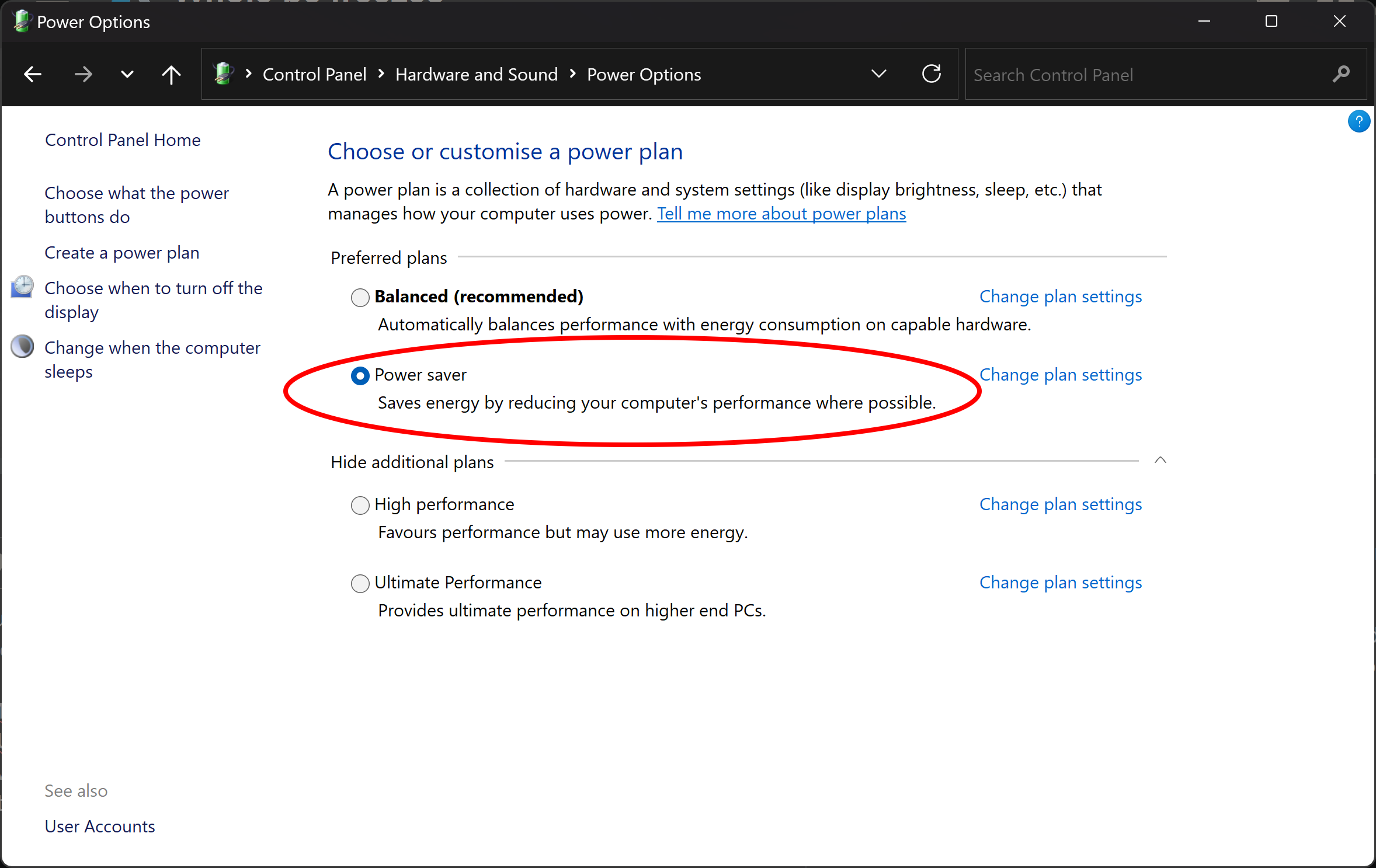Navigate to Control Panel breadcrumb

tap(314, 74)
